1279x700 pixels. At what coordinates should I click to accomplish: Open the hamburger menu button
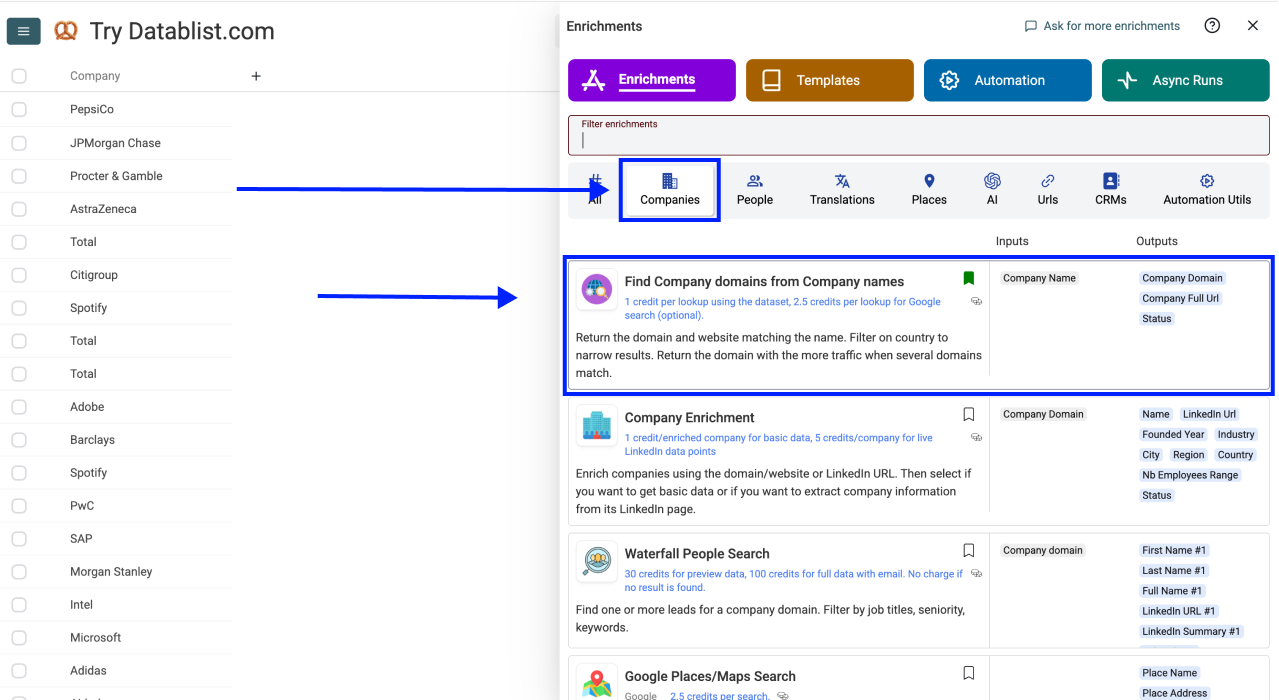click(x=23, y=31)
